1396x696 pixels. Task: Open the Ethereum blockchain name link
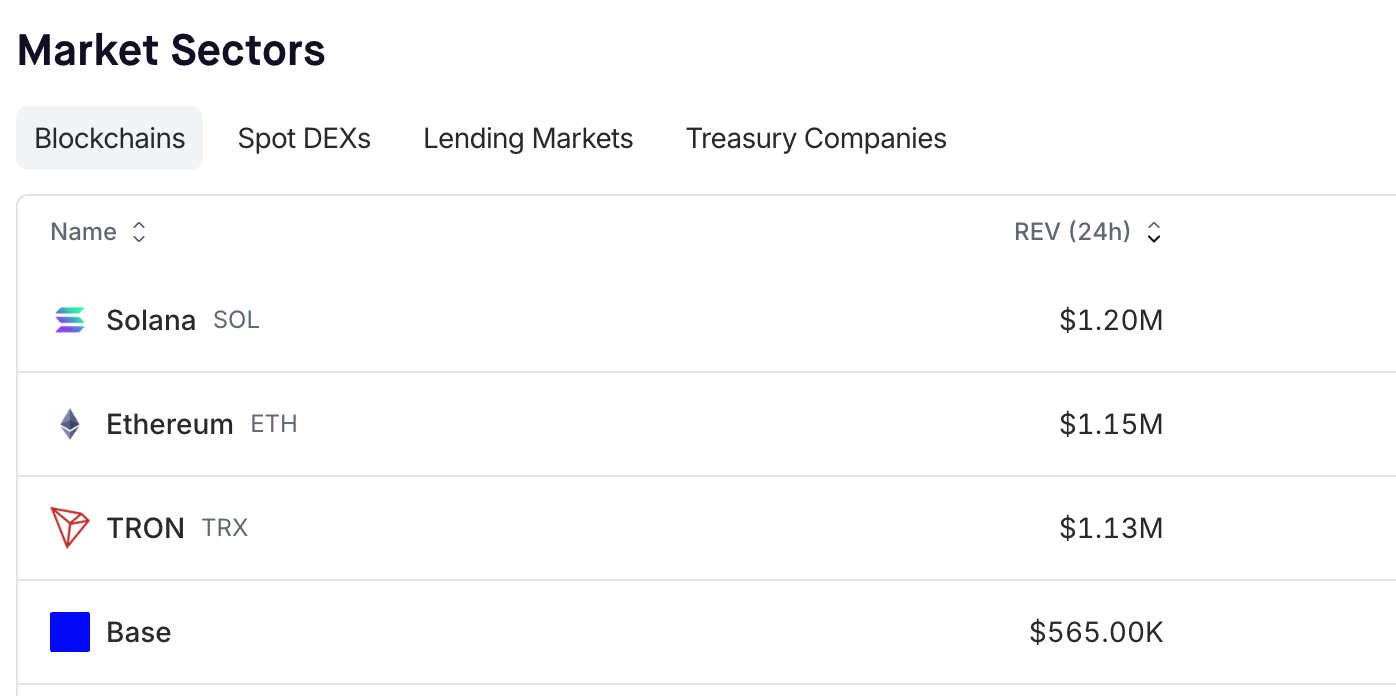point(170,424)
